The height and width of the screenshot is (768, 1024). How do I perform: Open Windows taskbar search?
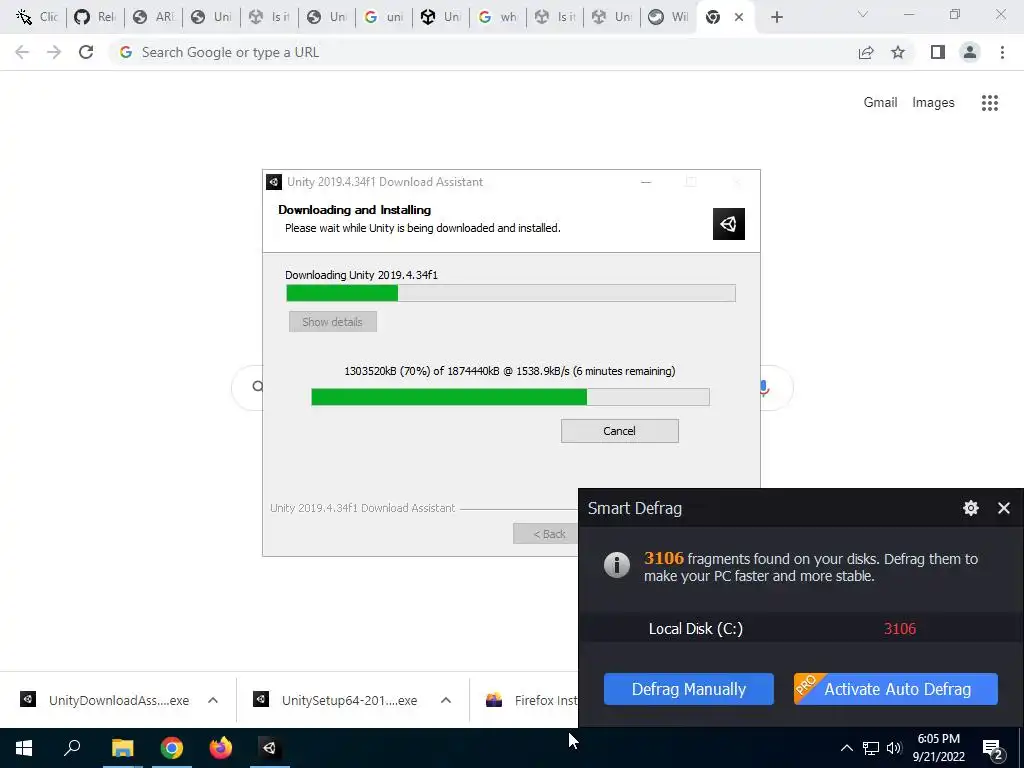tap(72, 748)
